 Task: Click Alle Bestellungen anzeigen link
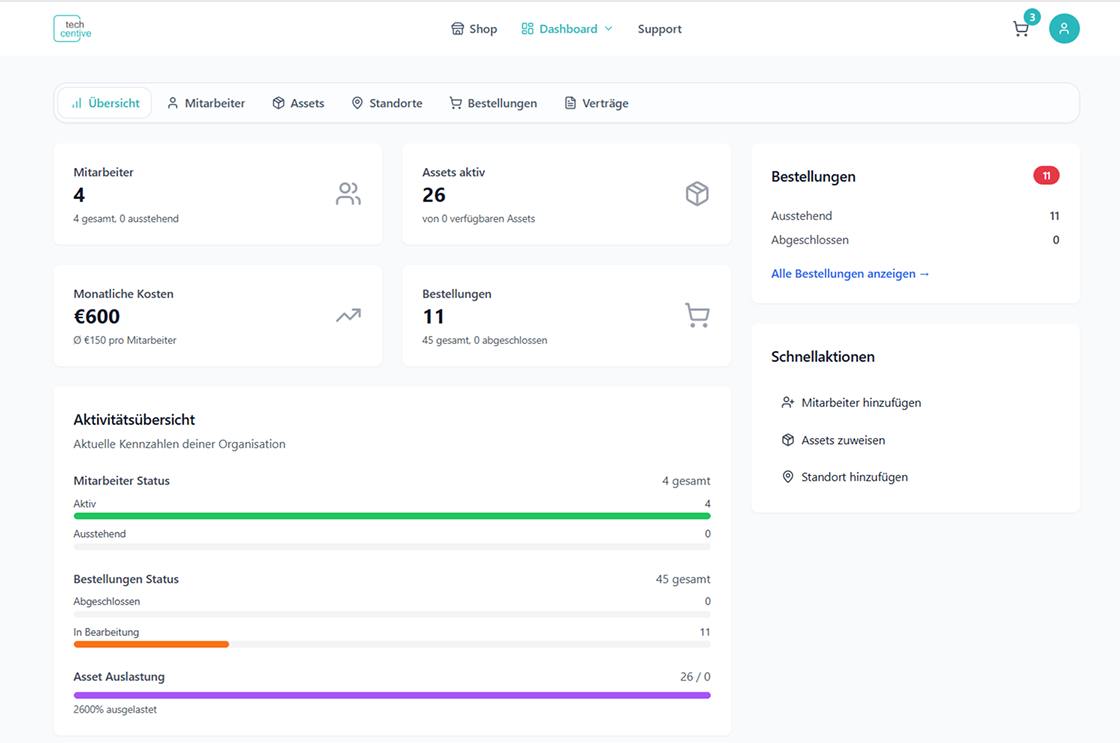(850, 274)
